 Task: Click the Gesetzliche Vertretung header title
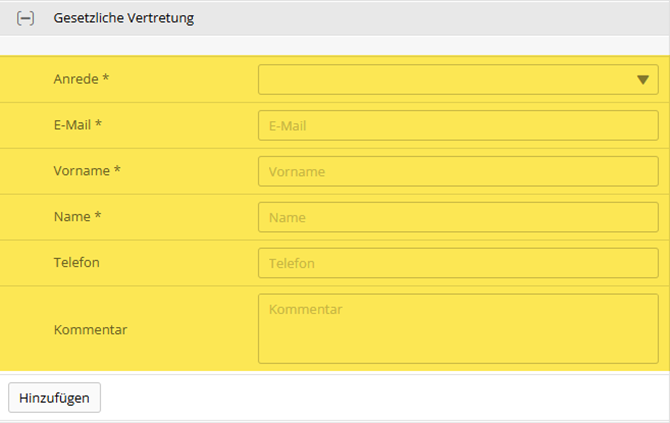[124, 18]
